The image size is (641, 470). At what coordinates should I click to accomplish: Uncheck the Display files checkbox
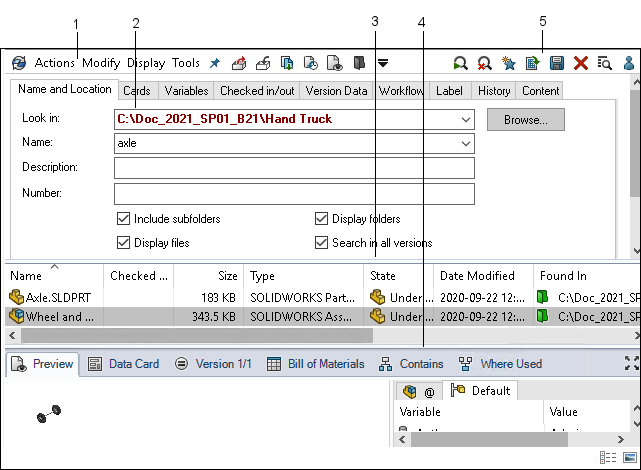[x=124, y=242]
